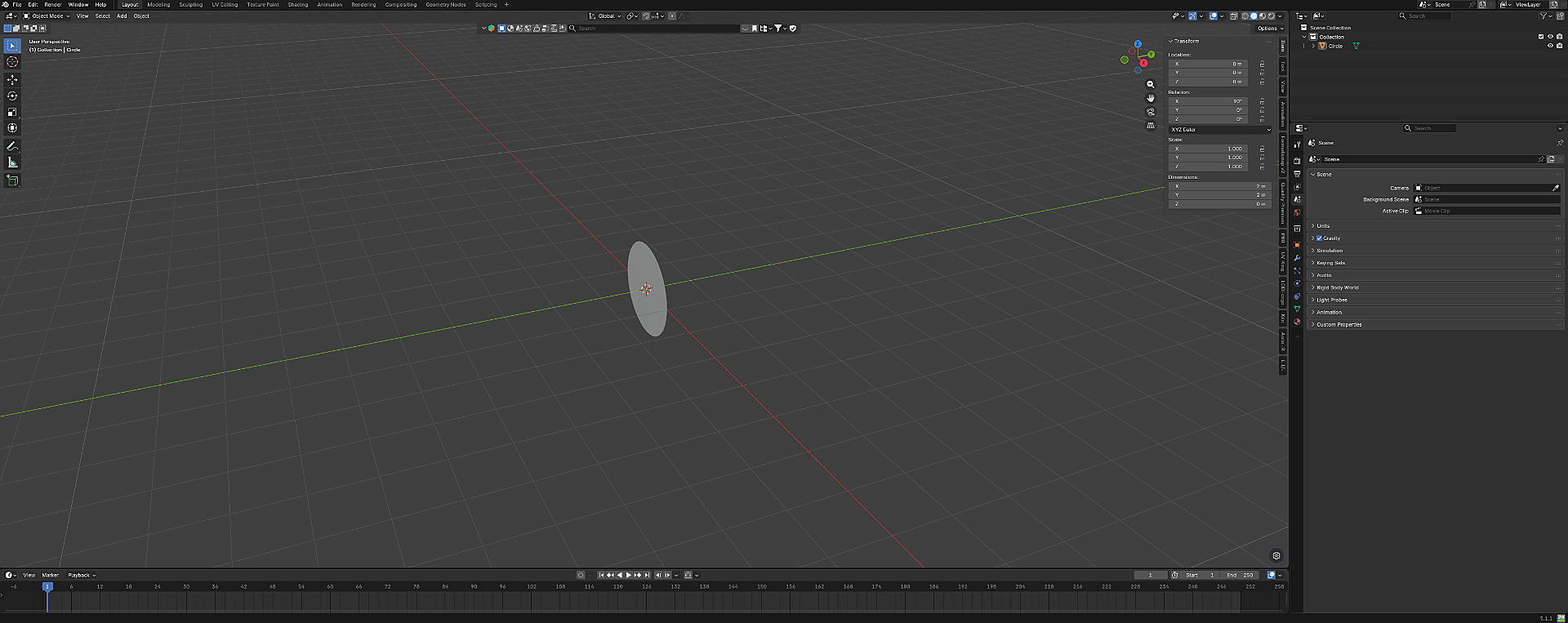Toggle Collection exclude checkbox in outliner
1568x623 pixels.
(1541, 37)
